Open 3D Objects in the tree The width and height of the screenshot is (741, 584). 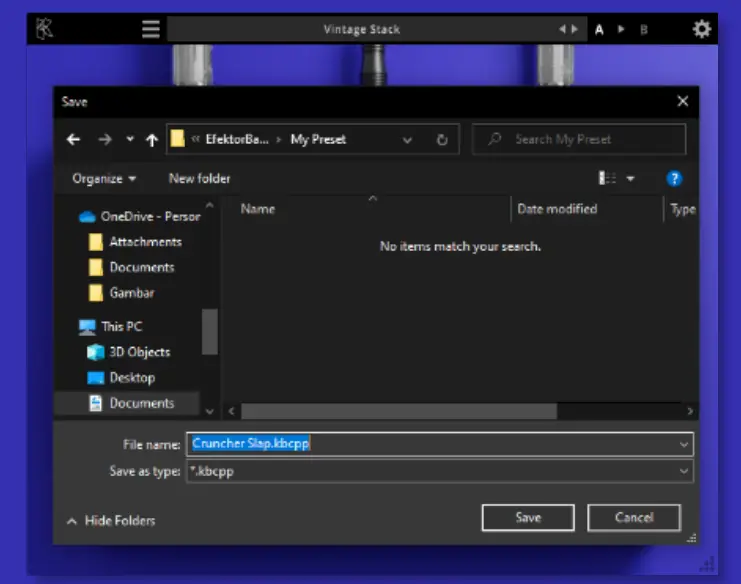129,352
